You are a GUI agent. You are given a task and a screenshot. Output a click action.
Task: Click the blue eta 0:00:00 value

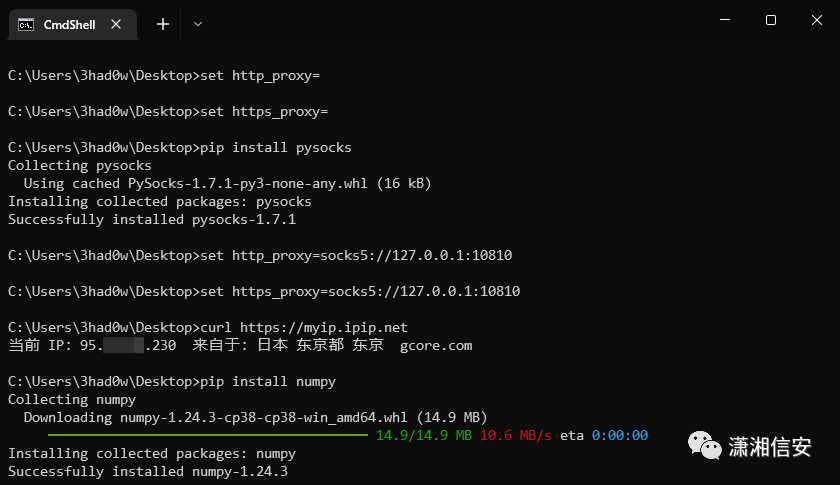click(x=620, y=435)
